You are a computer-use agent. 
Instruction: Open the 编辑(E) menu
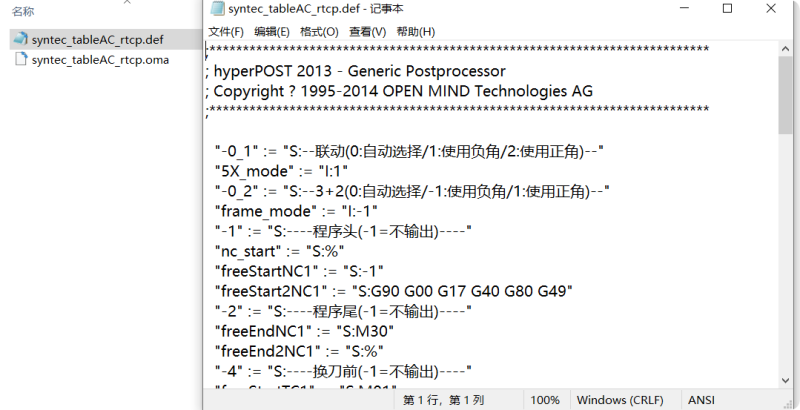272,32
